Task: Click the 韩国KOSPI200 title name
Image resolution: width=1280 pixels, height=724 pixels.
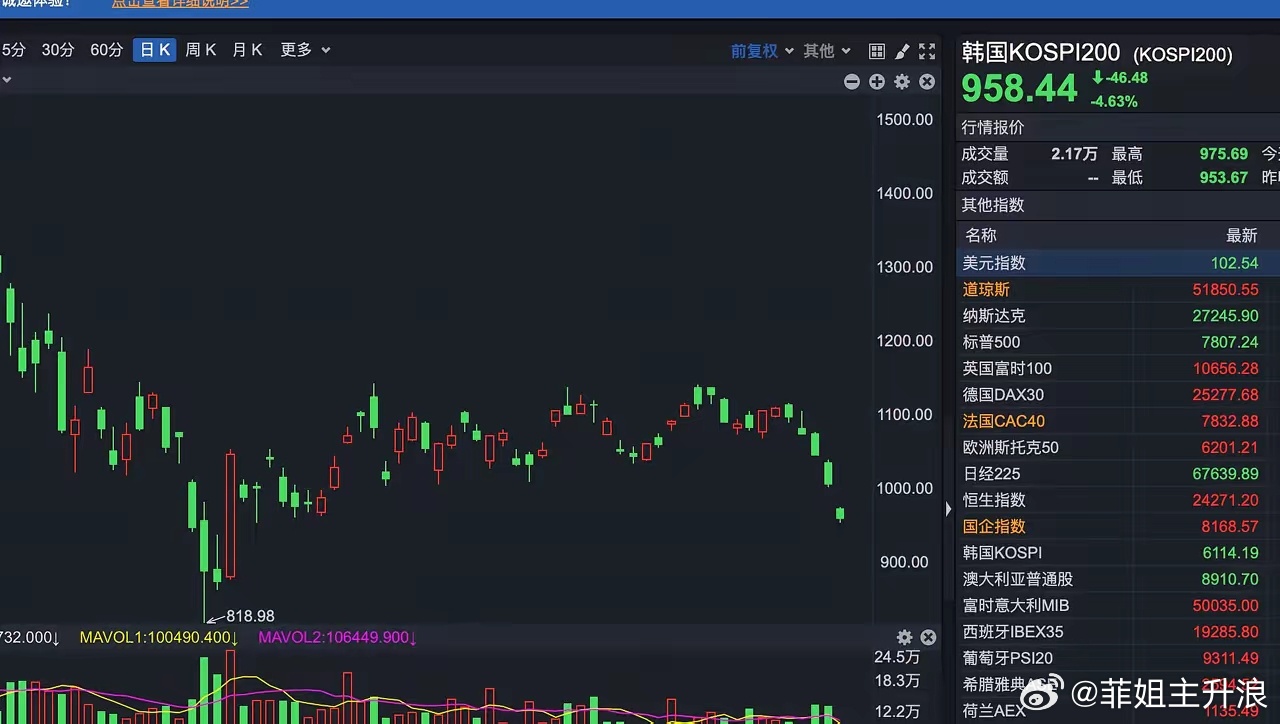Action: tap(1041, 52)
